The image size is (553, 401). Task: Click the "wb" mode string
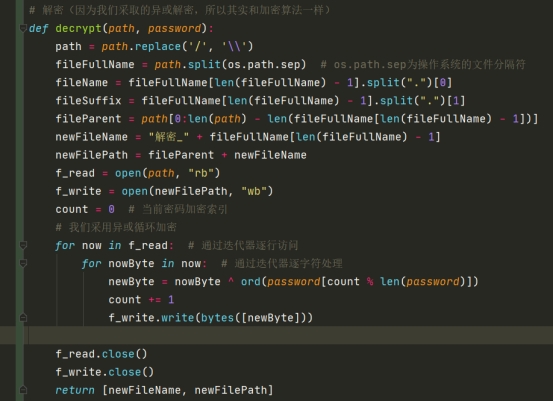click(254, 191)
